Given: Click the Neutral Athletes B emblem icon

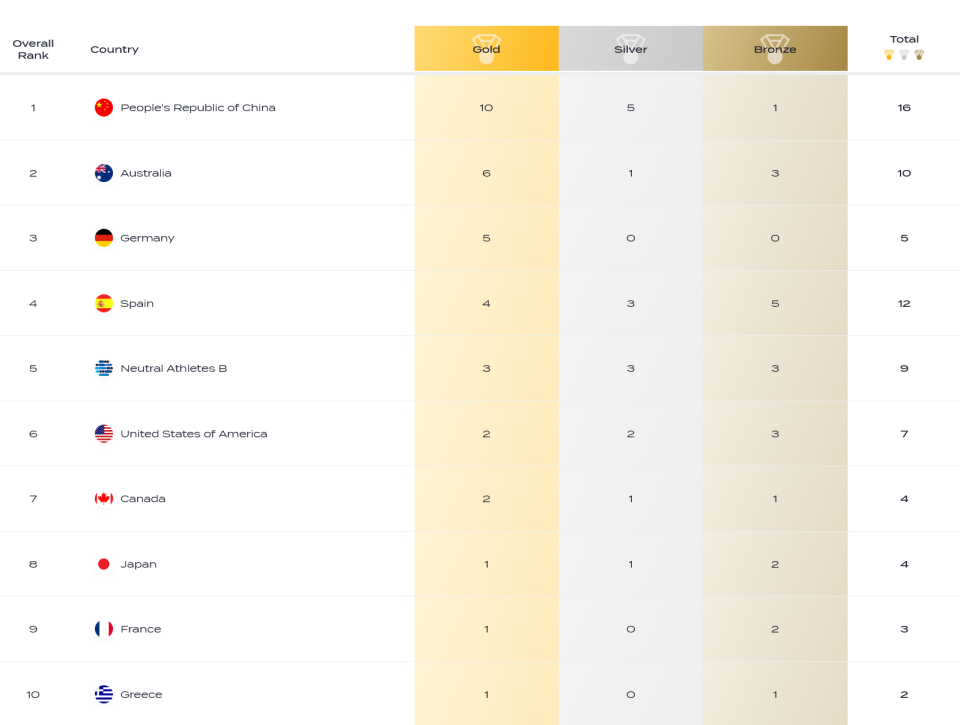Looking at the screenshot, I should pyautogui.click(x=103, y=368).
